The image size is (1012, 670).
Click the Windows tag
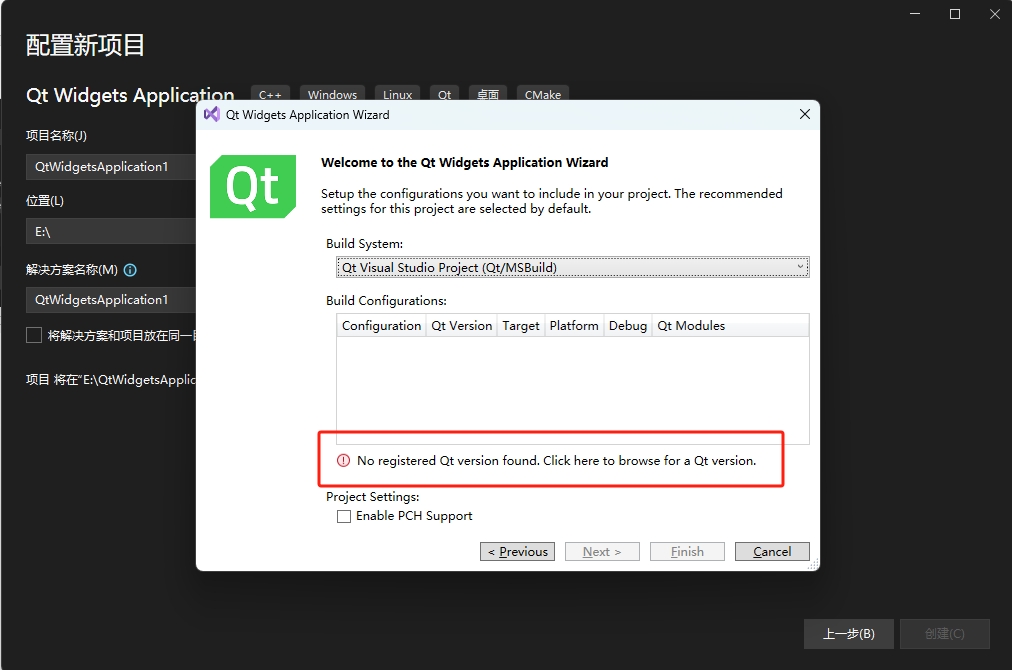332,94
